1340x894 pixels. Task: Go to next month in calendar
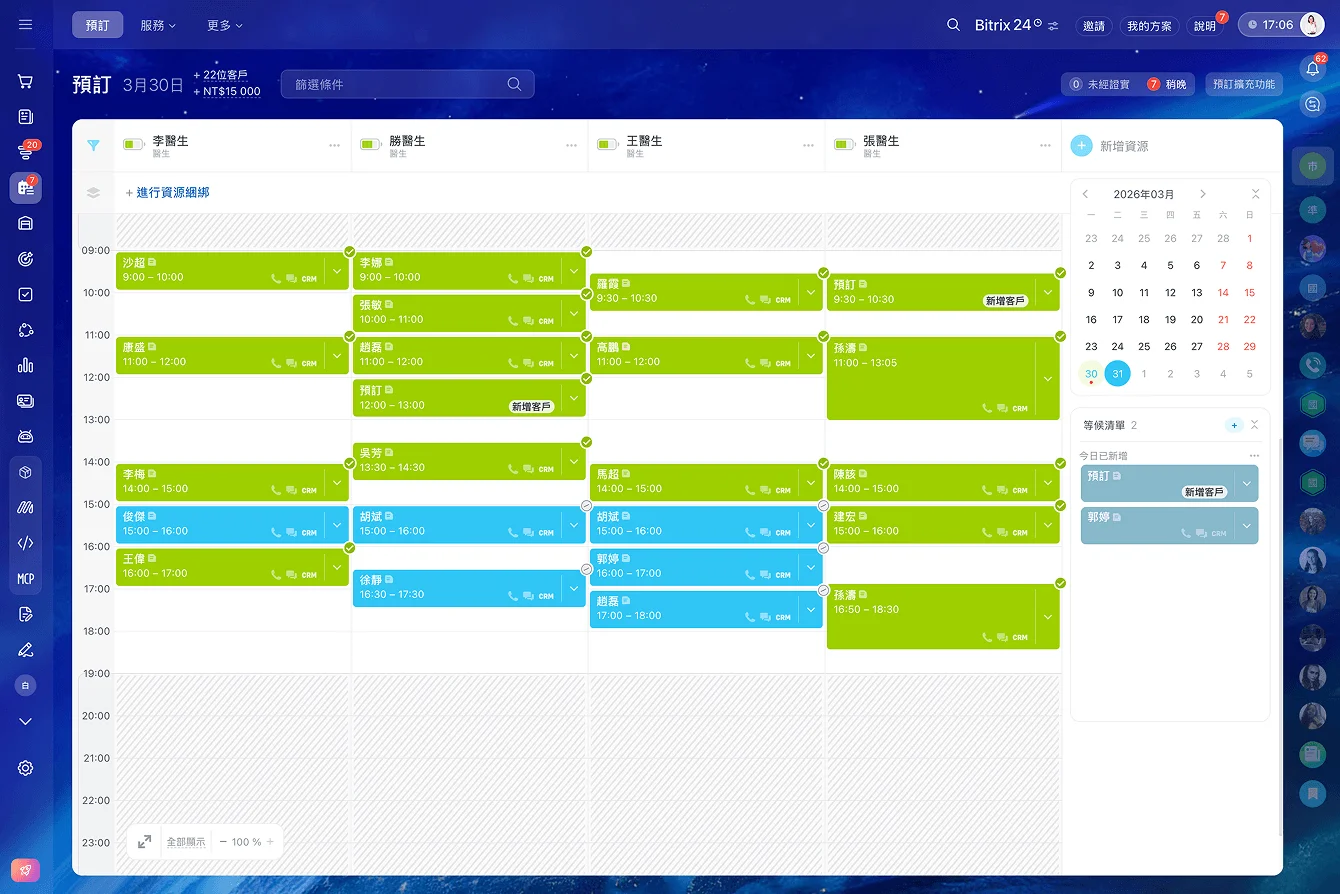click(1203, 194)
